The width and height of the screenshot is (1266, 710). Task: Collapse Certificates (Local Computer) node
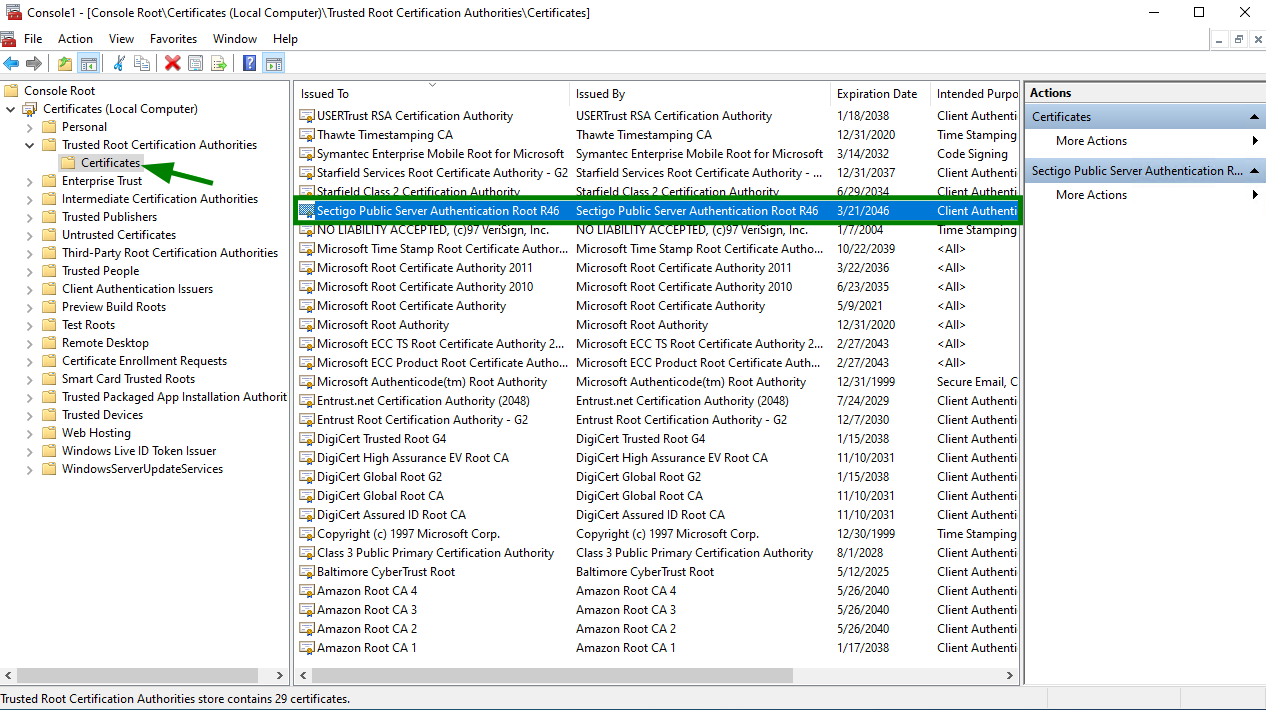click(x=11, y=109)
